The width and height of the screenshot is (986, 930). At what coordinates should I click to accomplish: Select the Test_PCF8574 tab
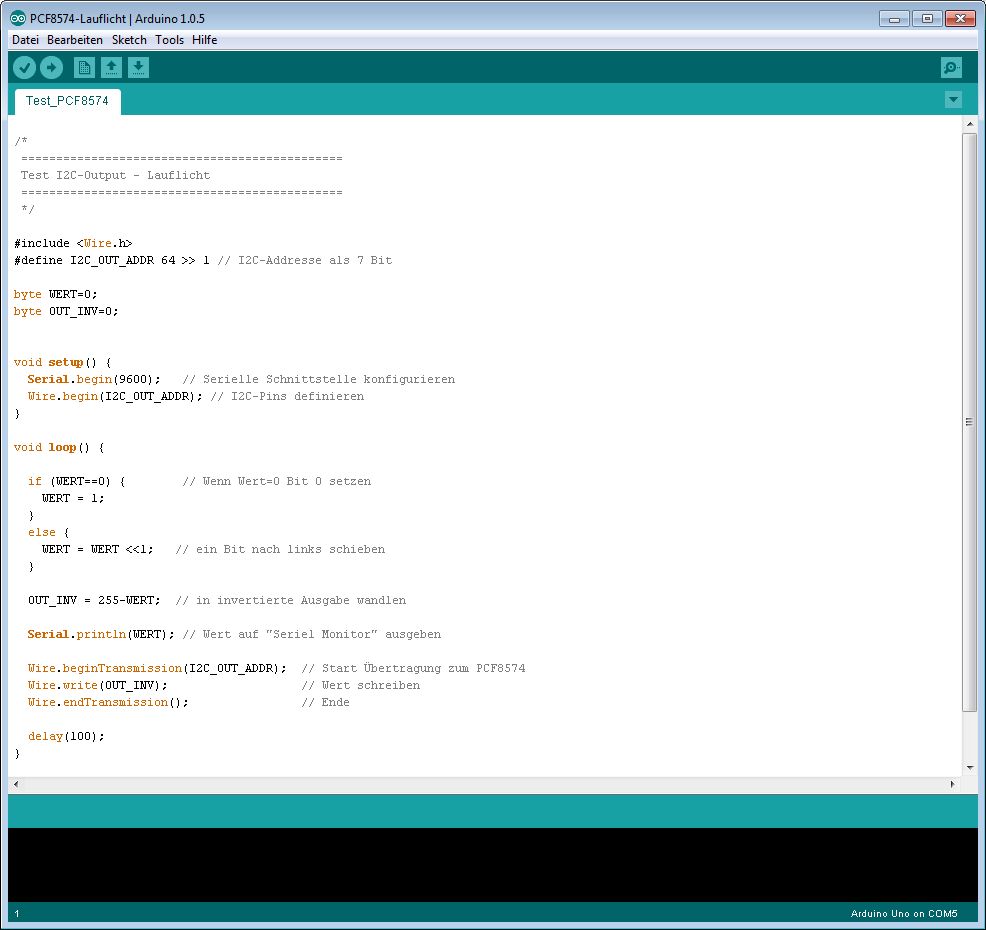(67, 101)
